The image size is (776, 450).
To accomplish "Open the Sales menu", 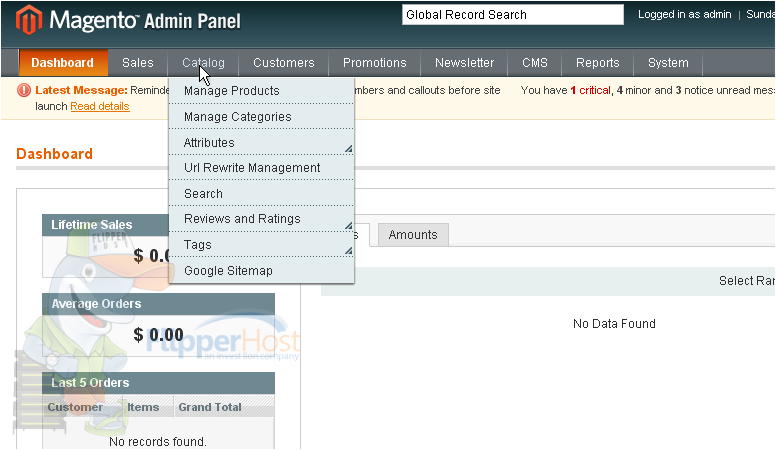I will [138, 63].
